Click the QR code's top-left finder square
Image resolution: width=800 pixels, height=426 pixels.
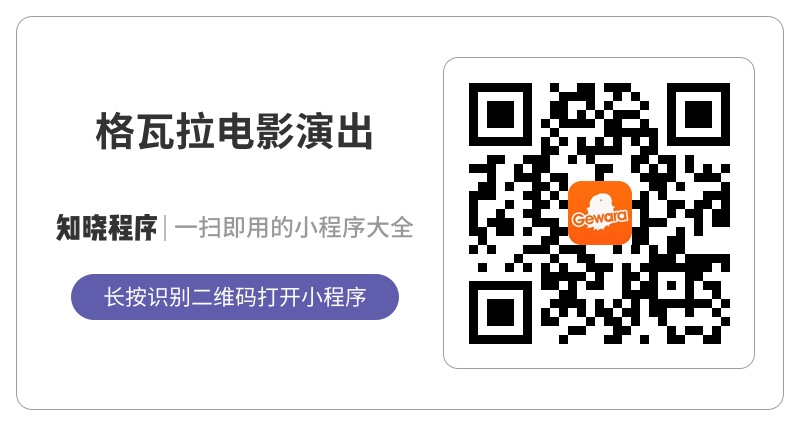pyautogui.click(x=500, y=114)
